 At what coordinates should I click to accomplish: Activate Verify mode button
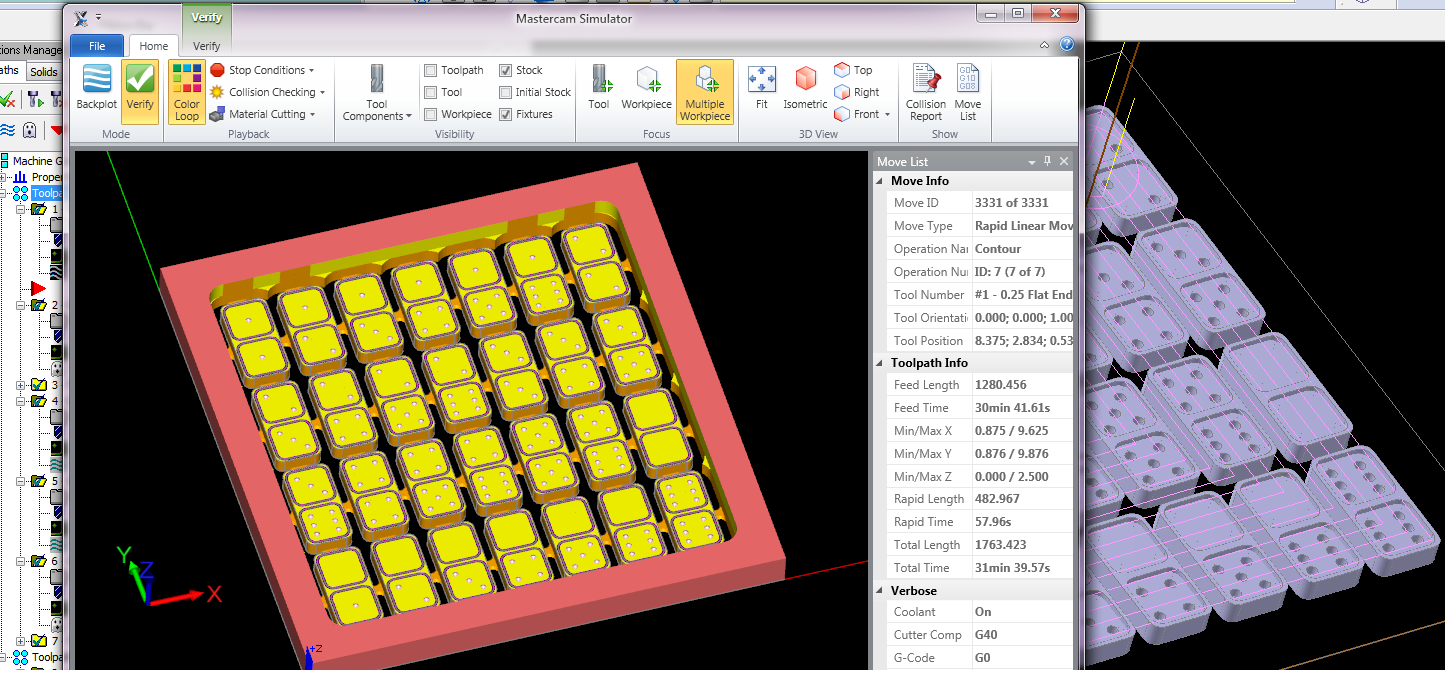click(x=140, y=91)
